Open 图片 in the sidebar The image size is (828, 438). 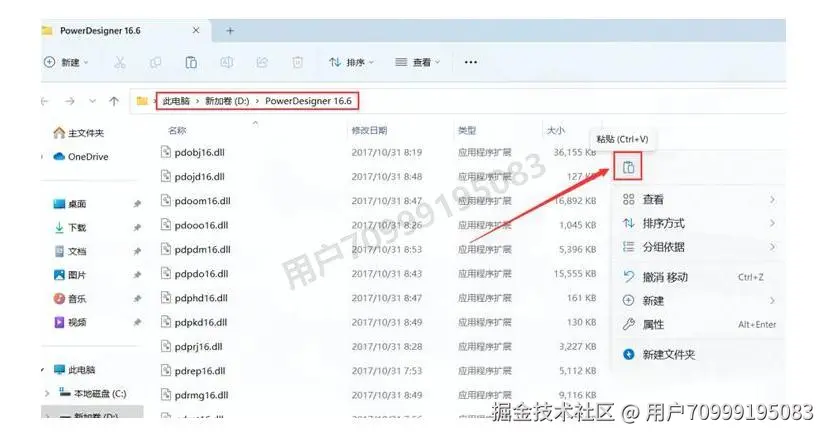coord(70,275)
